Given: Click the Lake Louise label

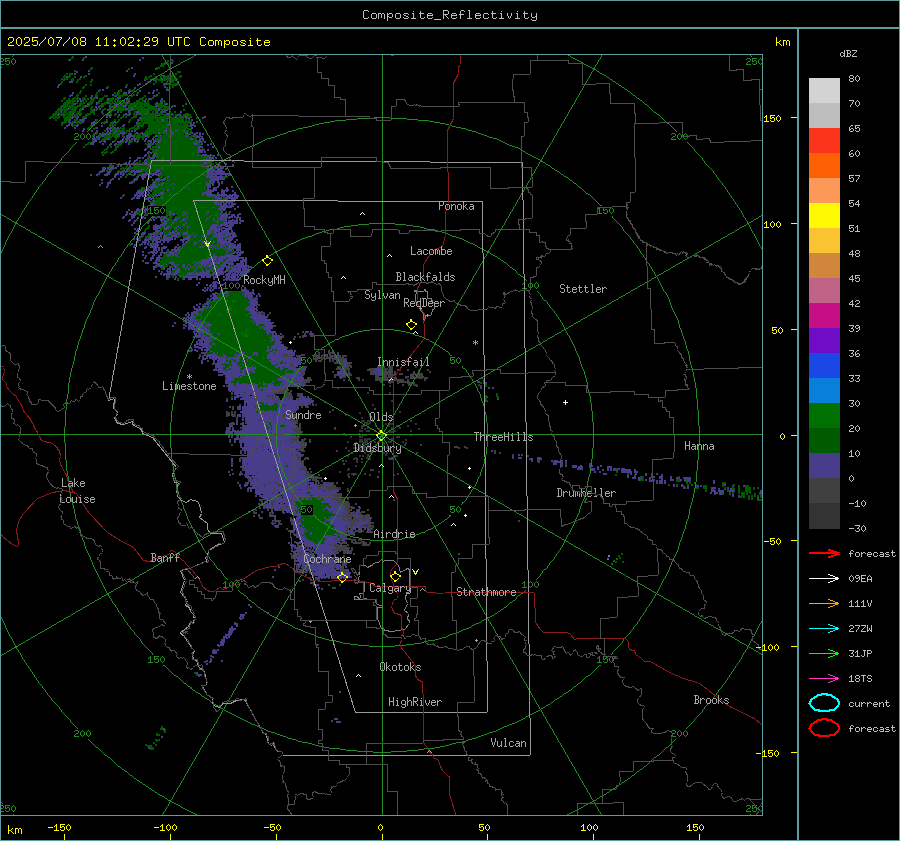Looking at the screenshot, I should click(x=77, y=491).
